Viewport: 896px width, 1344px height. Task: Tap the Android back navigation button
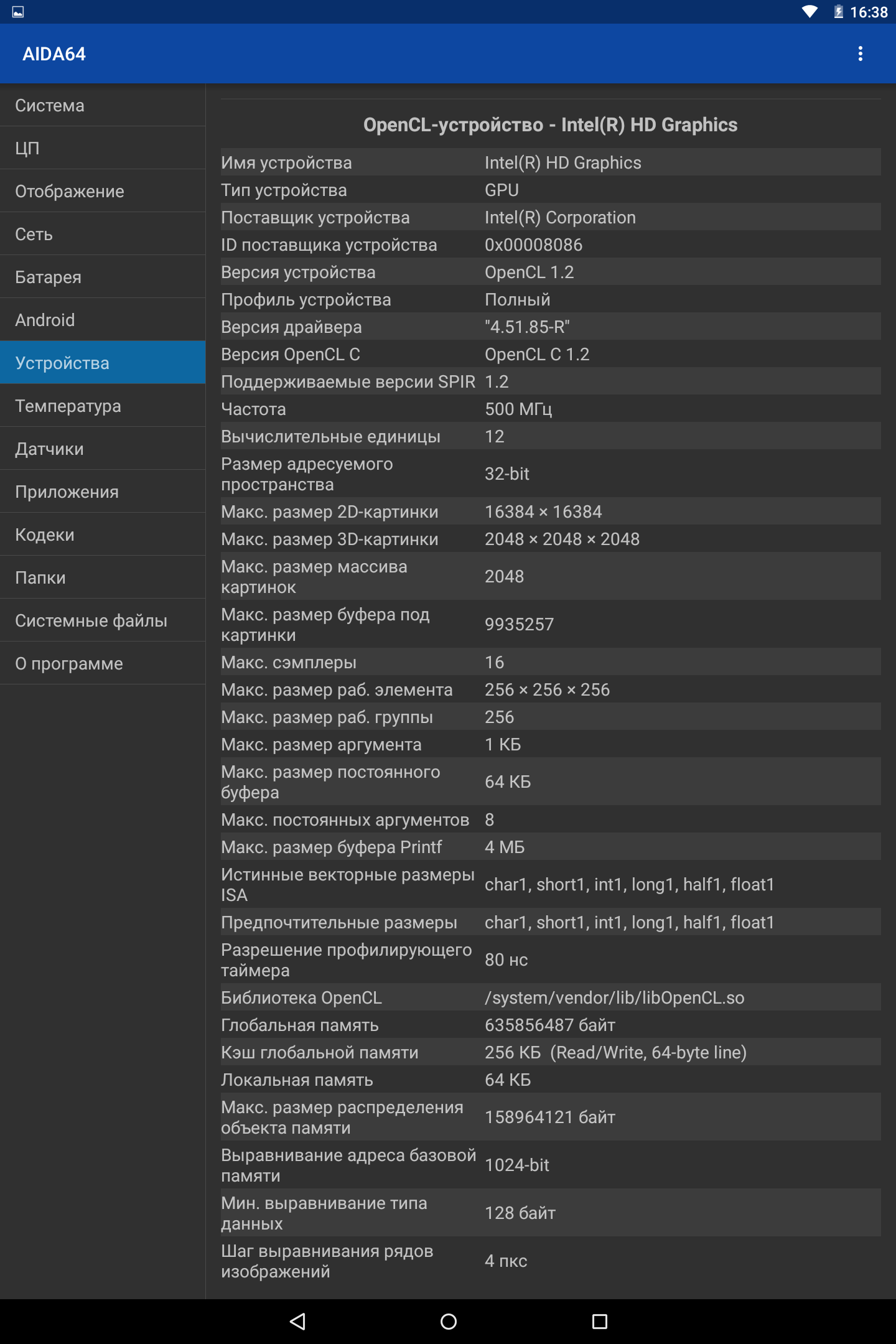tap(297, 1321)
